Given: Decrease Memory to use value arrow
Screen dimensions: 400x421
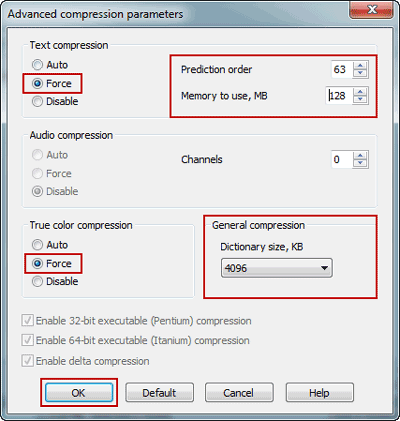Looking at the screenshot, I should pyautogui.click(x=360, y=99).
